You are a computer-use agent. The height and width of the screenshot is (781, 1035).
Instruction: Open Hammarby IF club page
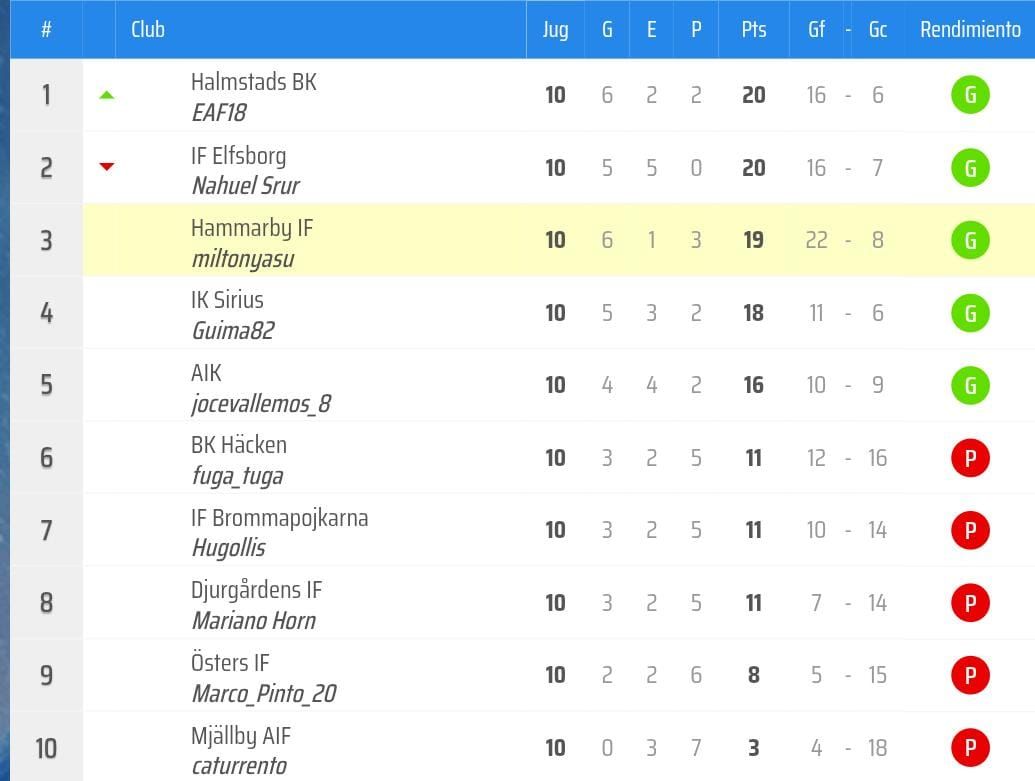(x=252, y=228)
